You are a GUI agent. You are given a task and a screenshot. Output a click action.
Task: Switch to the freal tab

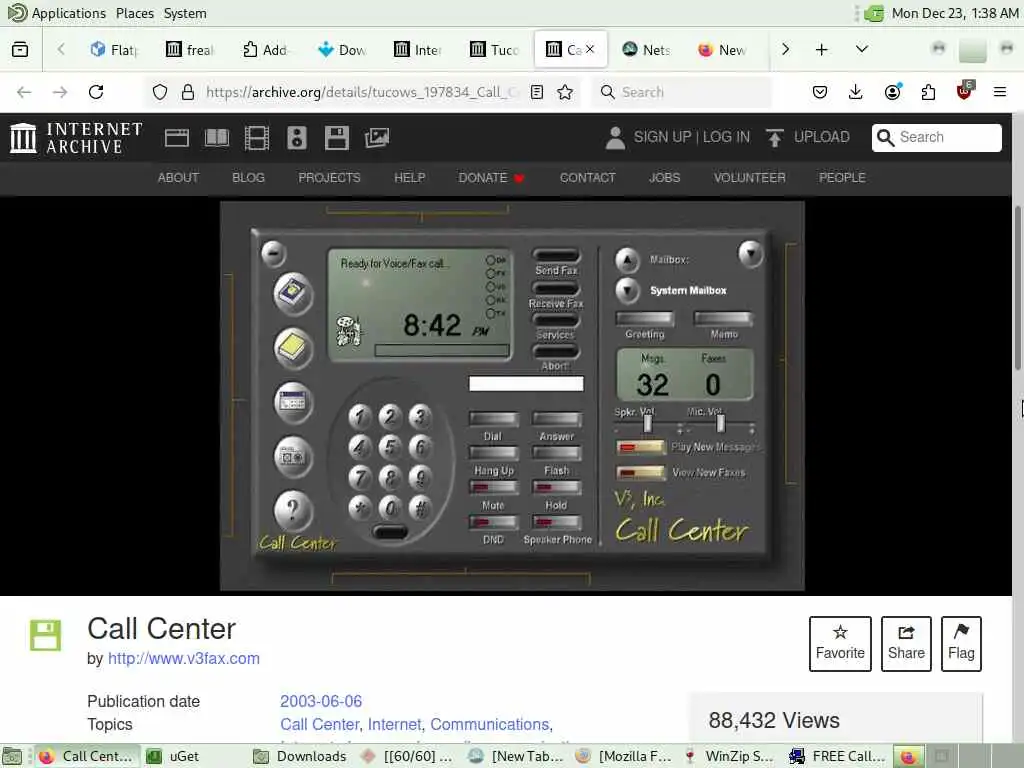point(191,50)
